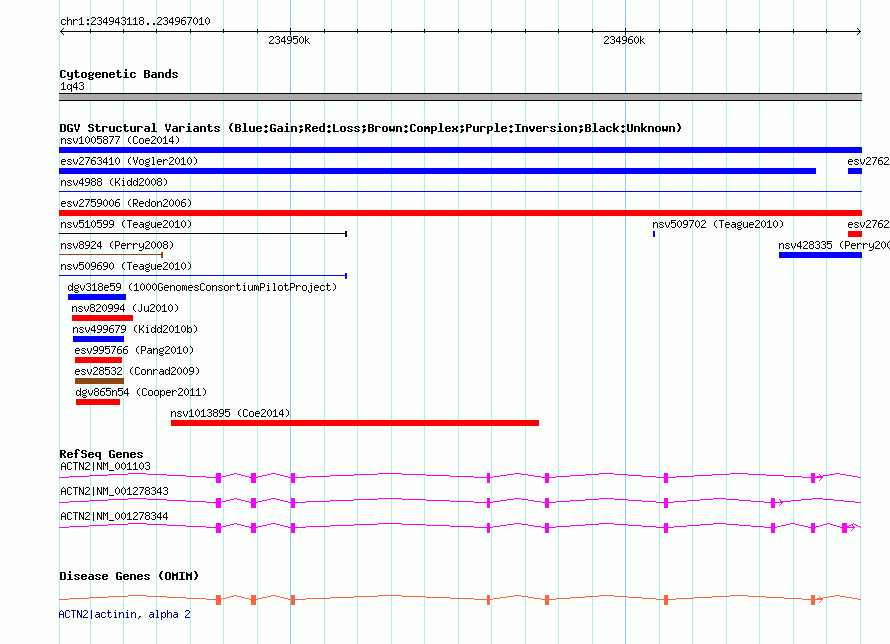Click the nsv8924 (Perry2008) label
Screen dimensions: 890x644
(117, 245)
